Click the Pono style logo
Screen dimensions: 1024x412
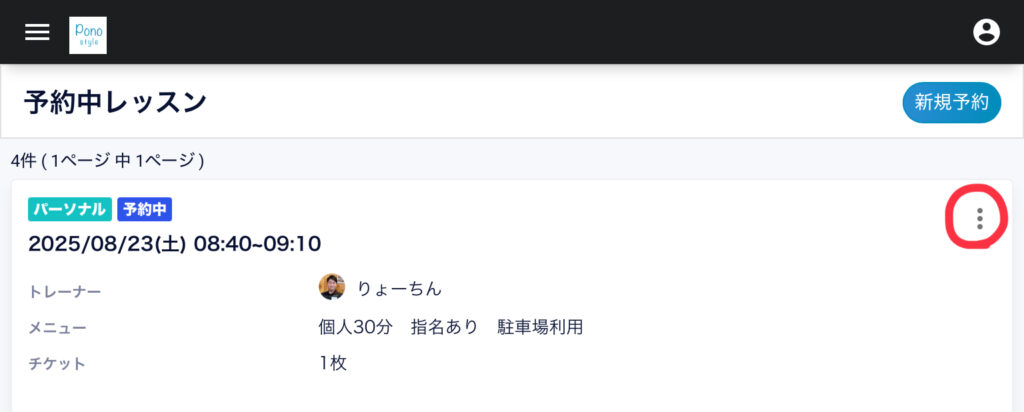pos(88,34)
